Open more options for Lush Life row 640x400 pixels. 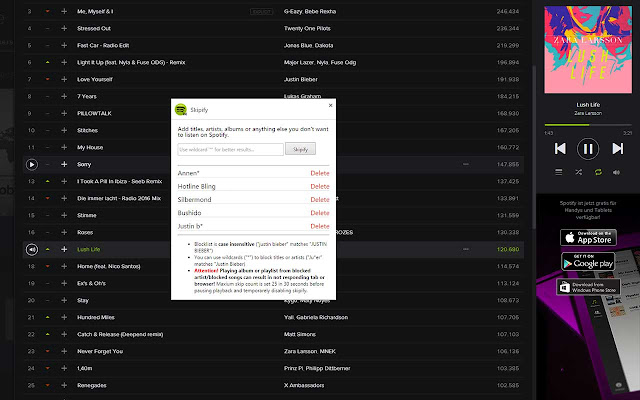(x=466, y=249)
